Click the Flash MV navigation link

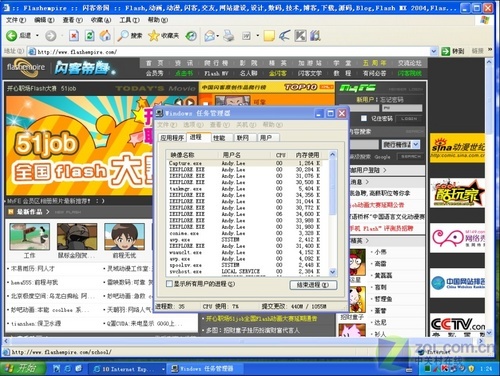point(216,73)
